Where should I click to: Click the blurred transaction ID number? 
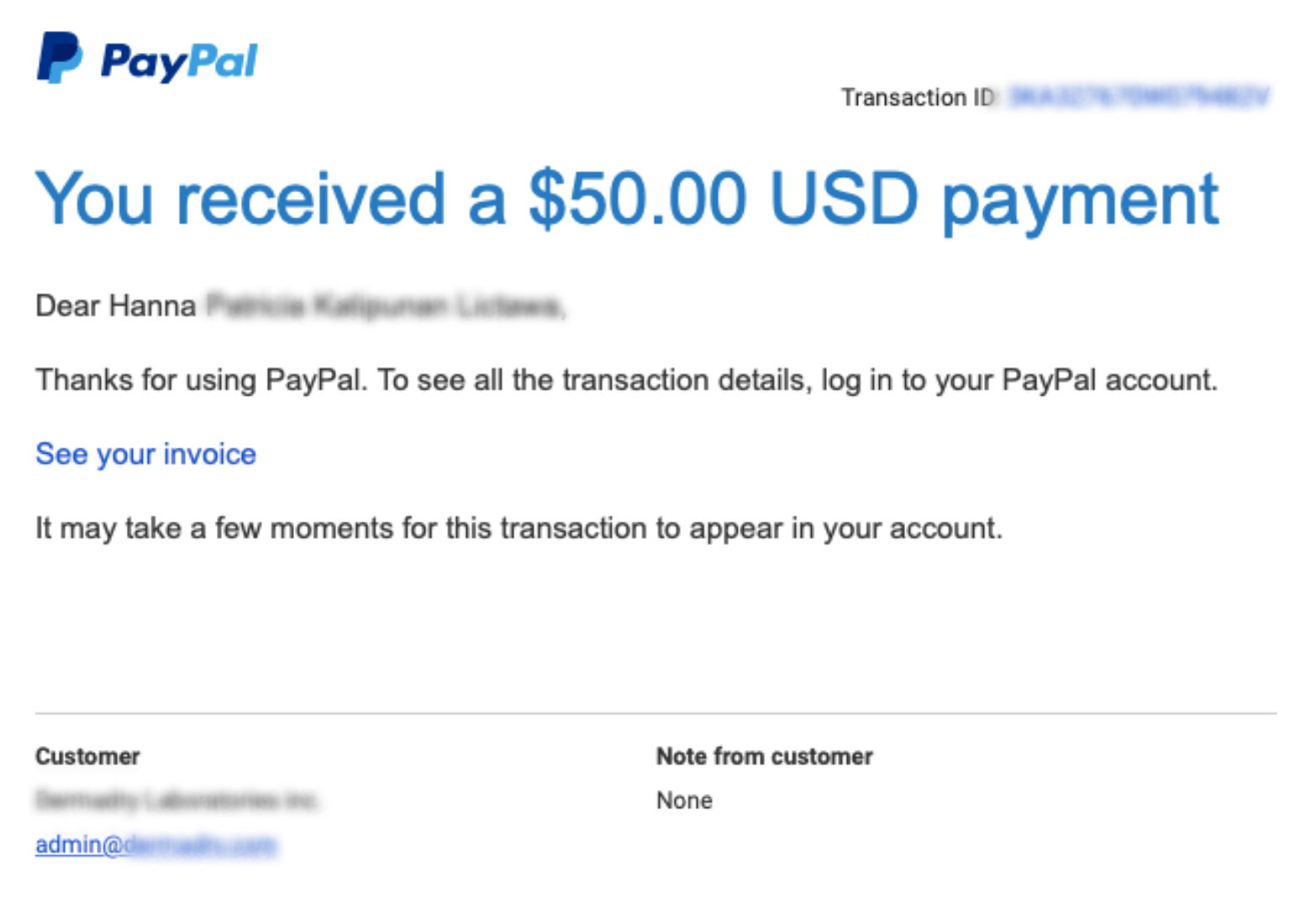point(1138,97)
